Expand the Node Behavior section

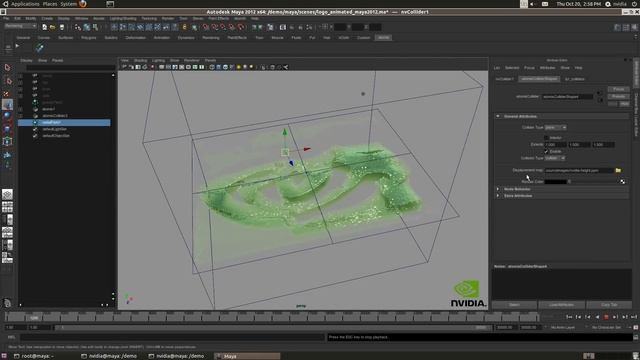click(x=498, y=189)
